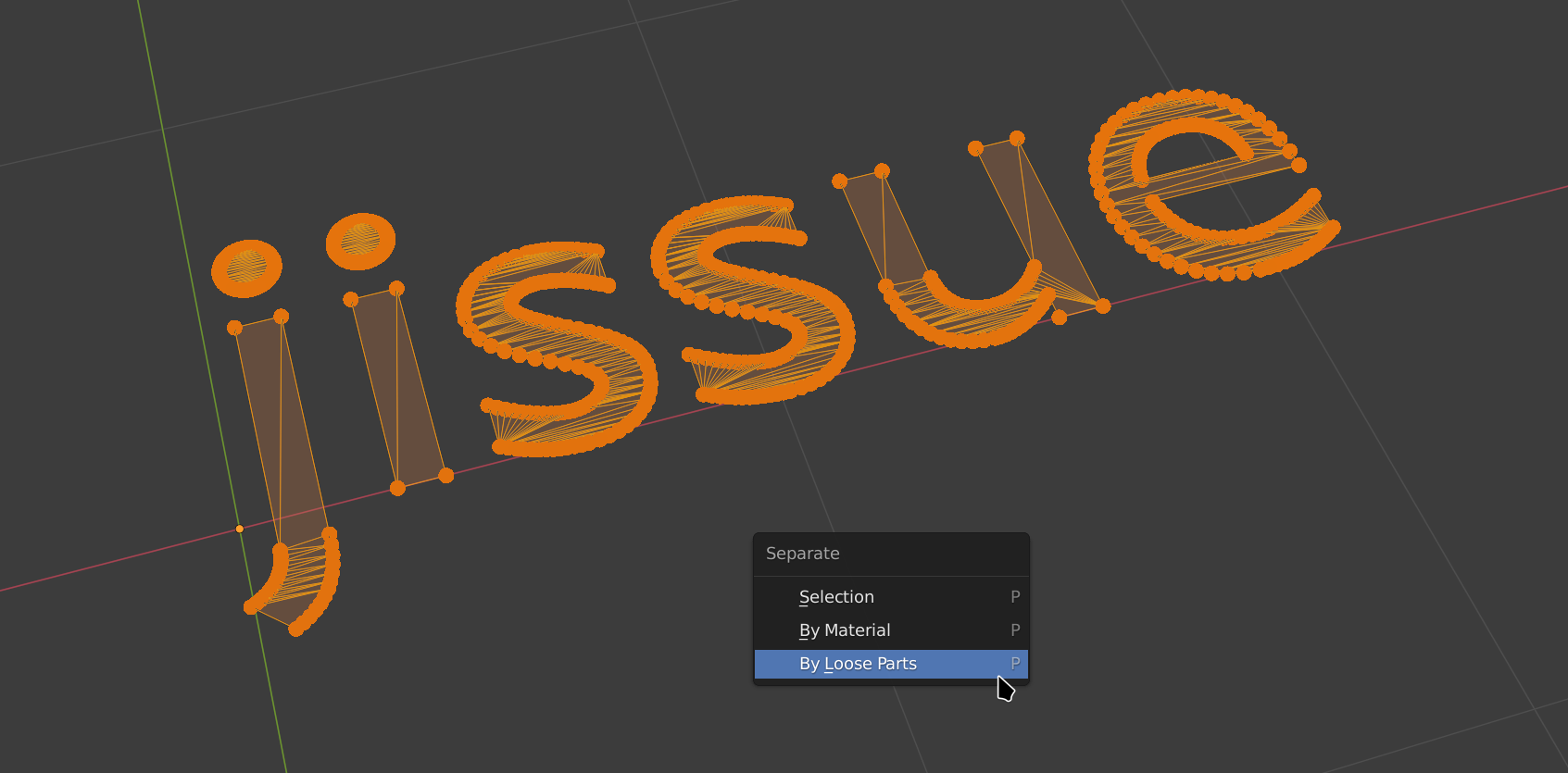Click the small origin point on the red axis

[240, 529]
